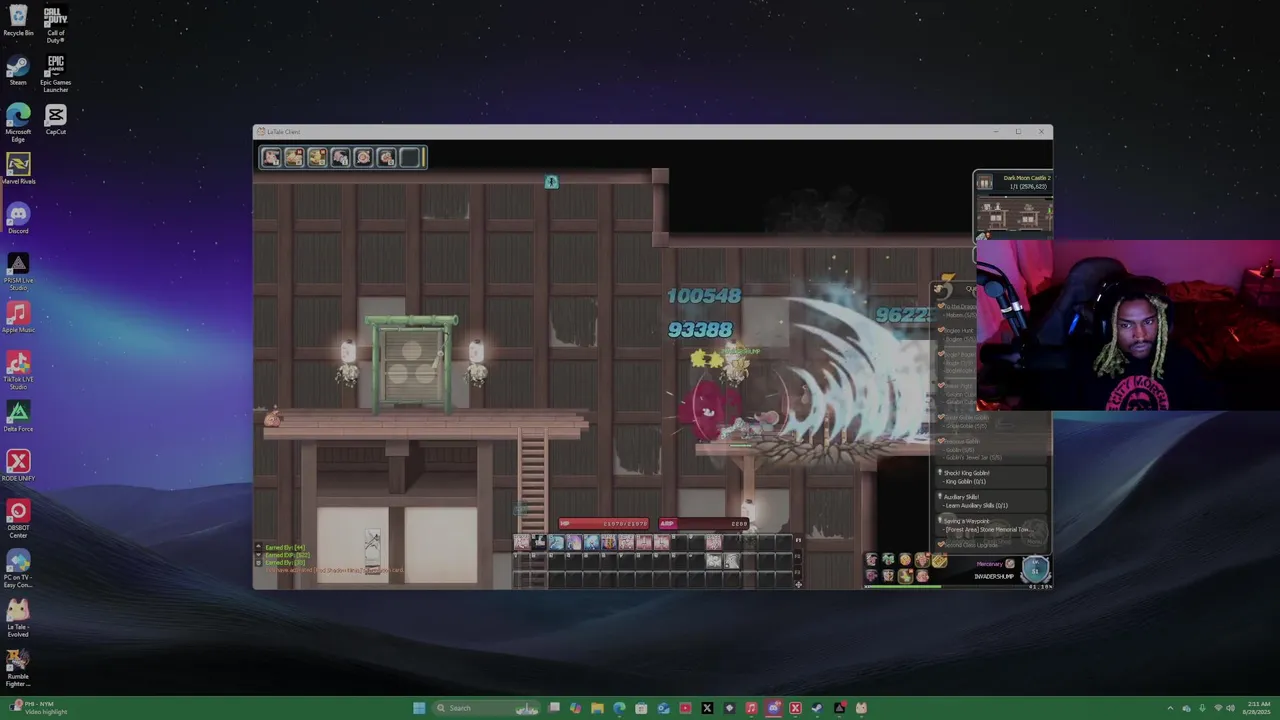Select the Marvel Rivals desktop icon
1280x720 pixels.
coord(18,169)
